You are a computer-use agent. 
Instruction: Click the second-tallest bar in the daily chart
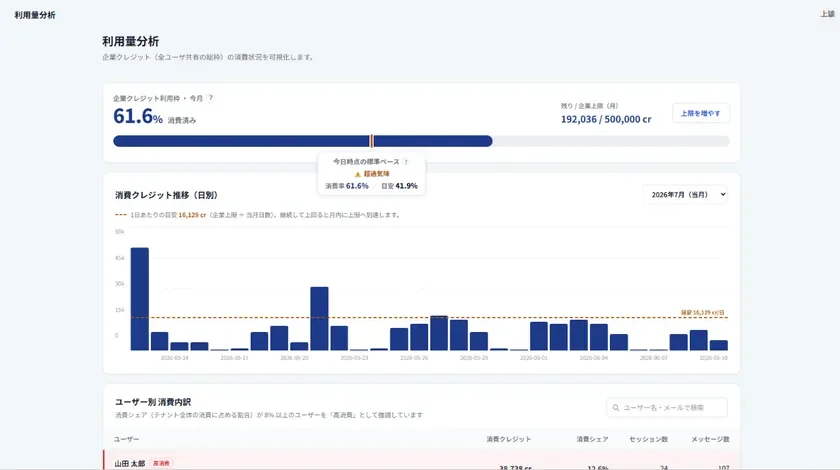click(319, 319)
